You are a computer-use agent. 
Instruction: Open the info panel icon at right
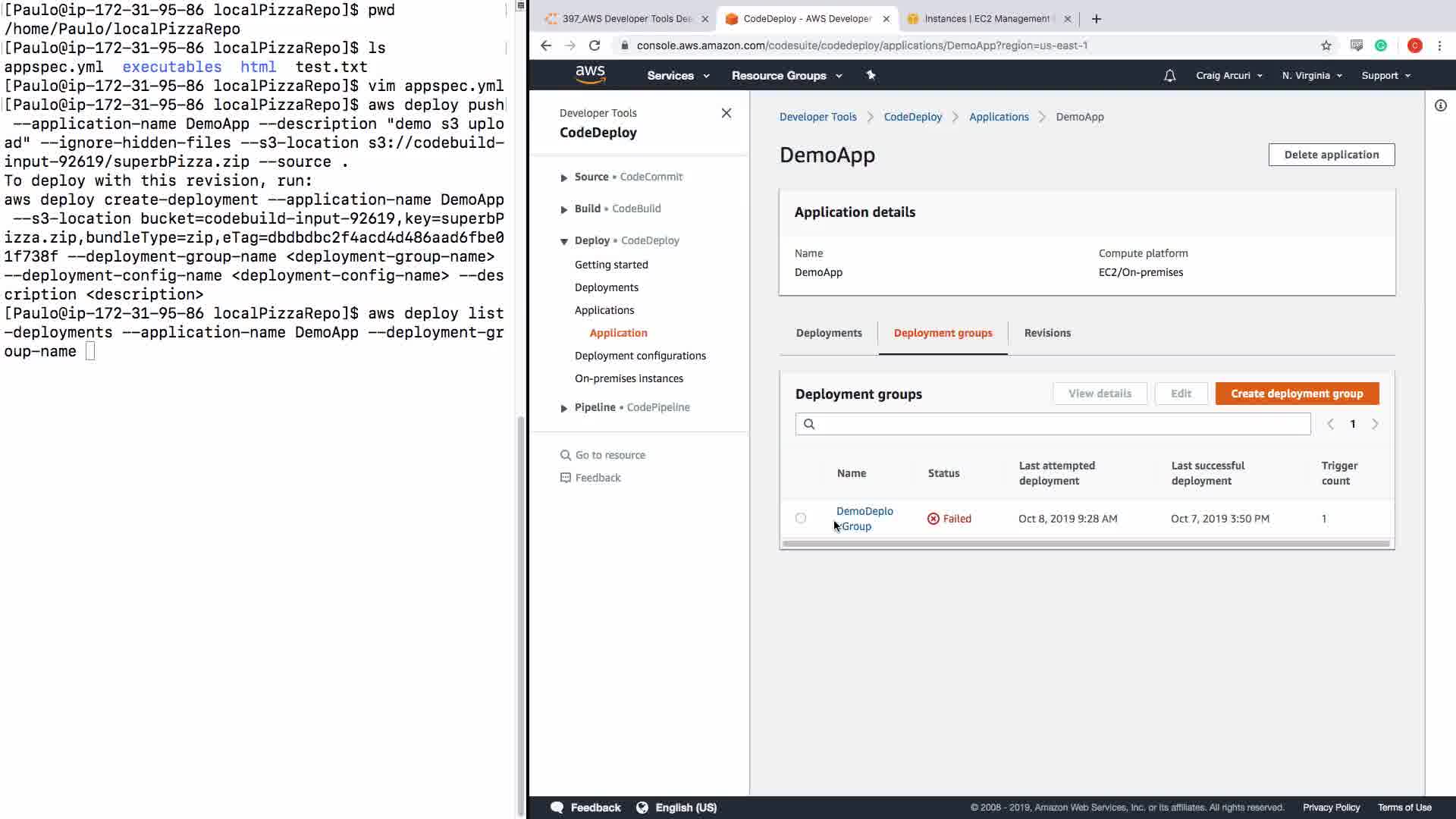tap(1440, 106)
